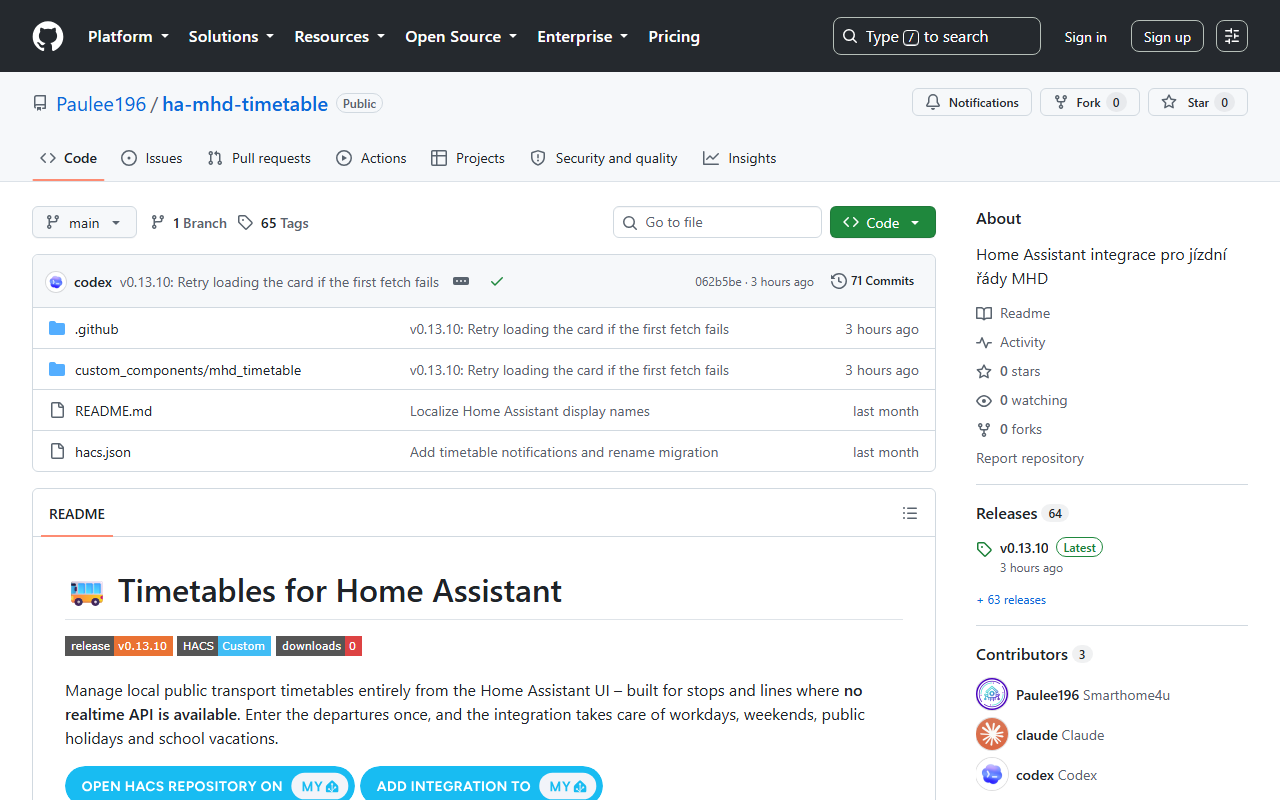
Task: Open 'Localize Home Assistant display names' commit
Action: [530, 411]
